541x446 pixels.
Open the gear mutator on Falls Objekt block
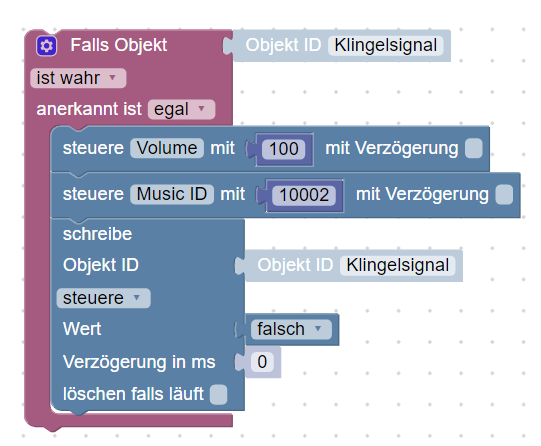point(47,46)
